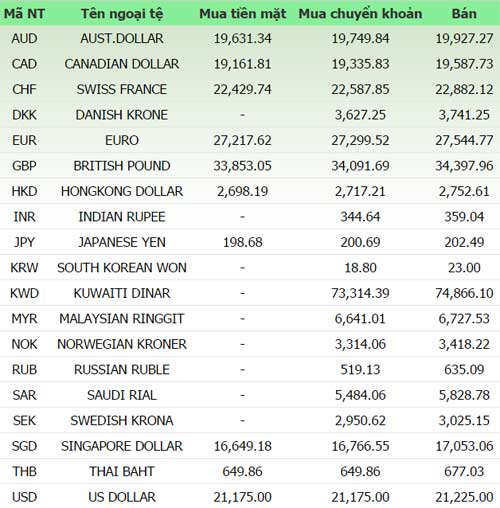Select the Tên ngoại tệ column header
The width and height of the screenshot is (500, 508).
tap(122, 14)
